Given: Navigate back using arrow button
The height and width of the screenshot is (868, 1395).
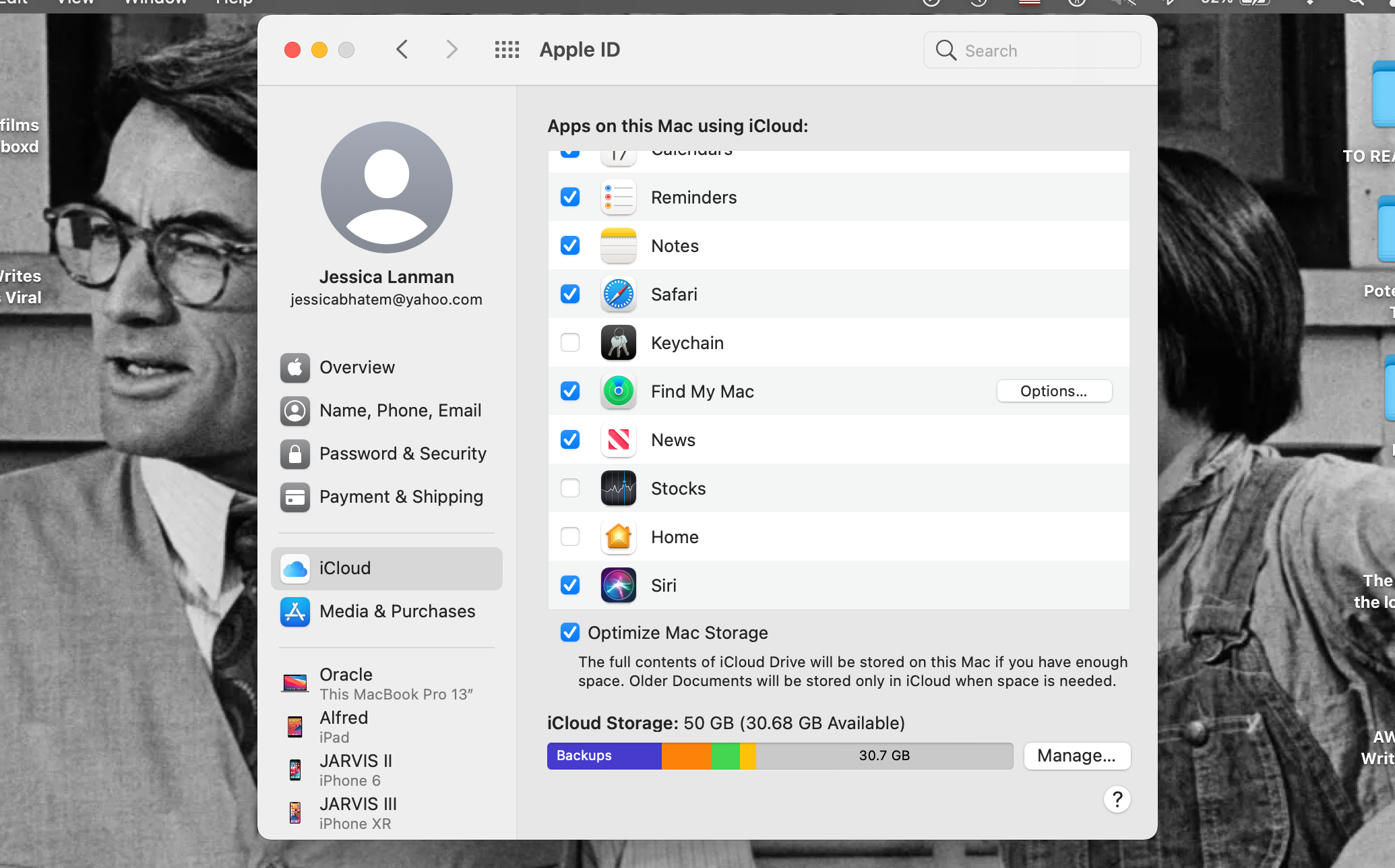Looking at the screenshot, I should coord(402,49).
